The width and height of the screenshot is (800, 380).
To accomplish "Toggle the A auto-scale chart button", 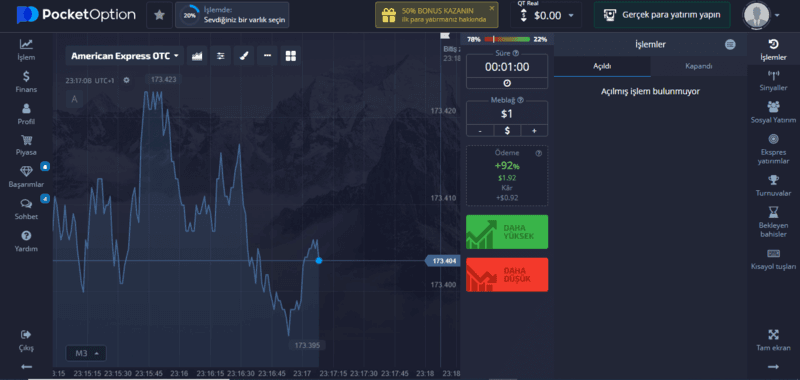I will click(74, 99).
